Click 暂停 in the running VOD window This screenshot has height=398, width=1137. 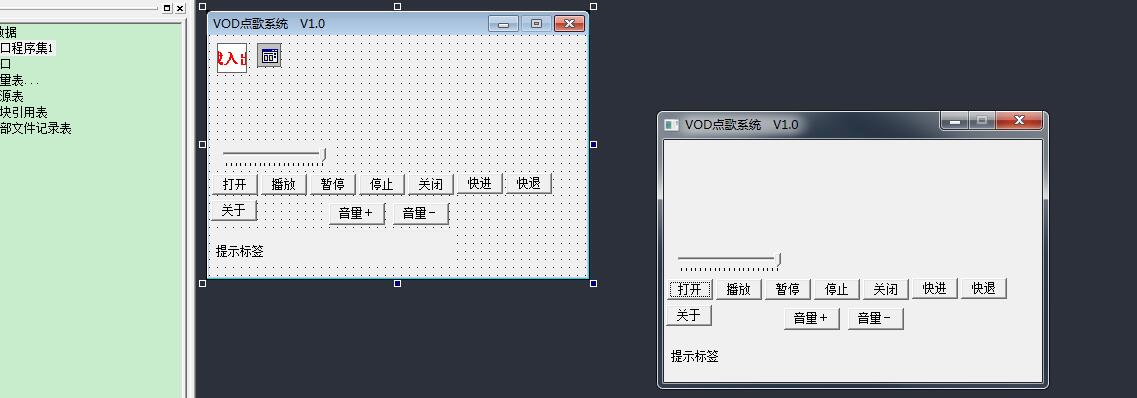click(787, 289)
